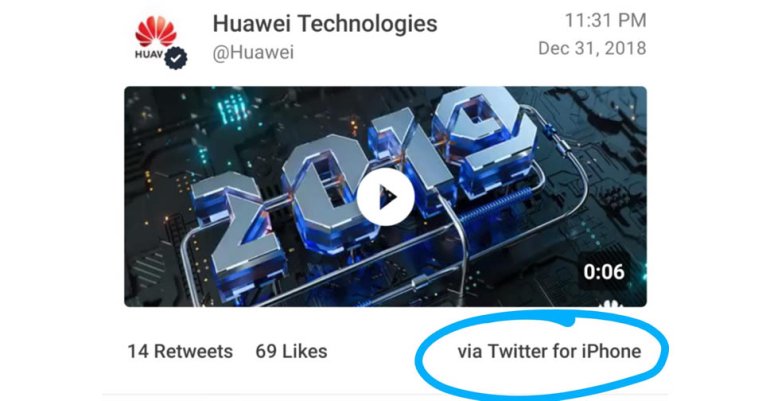The width and height of the screenshot is (770, 401).
Task: Click the divider line below tweet stats
Action: click(385, 394)
